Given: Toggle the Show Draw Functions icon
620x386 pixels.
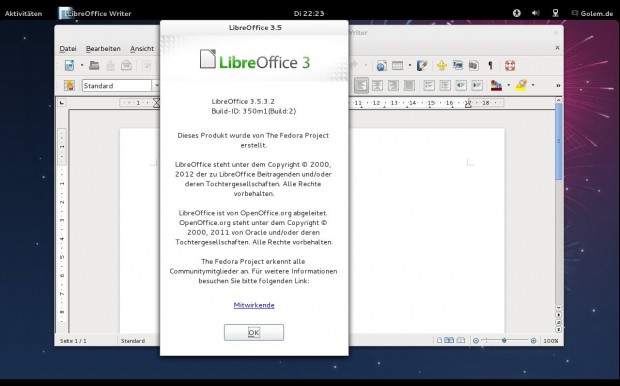Looking at the screenshot, I should pyautogui.click(x=422, y=66).
